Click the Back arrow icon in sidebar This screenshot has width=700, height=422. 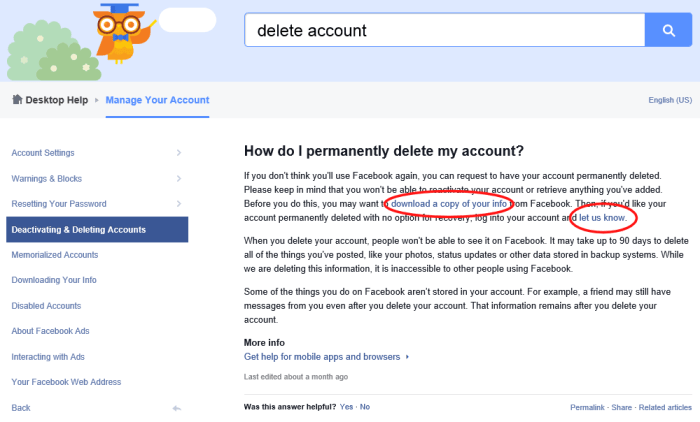click(x=176, y=408)
